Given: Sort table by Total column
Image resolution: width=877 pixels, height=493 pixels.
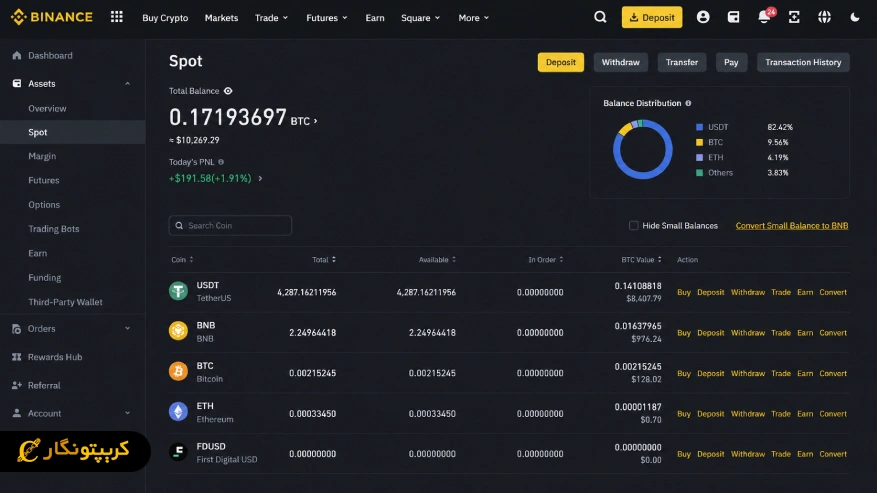Looking at the screenshot, I should tap(324, 260).
